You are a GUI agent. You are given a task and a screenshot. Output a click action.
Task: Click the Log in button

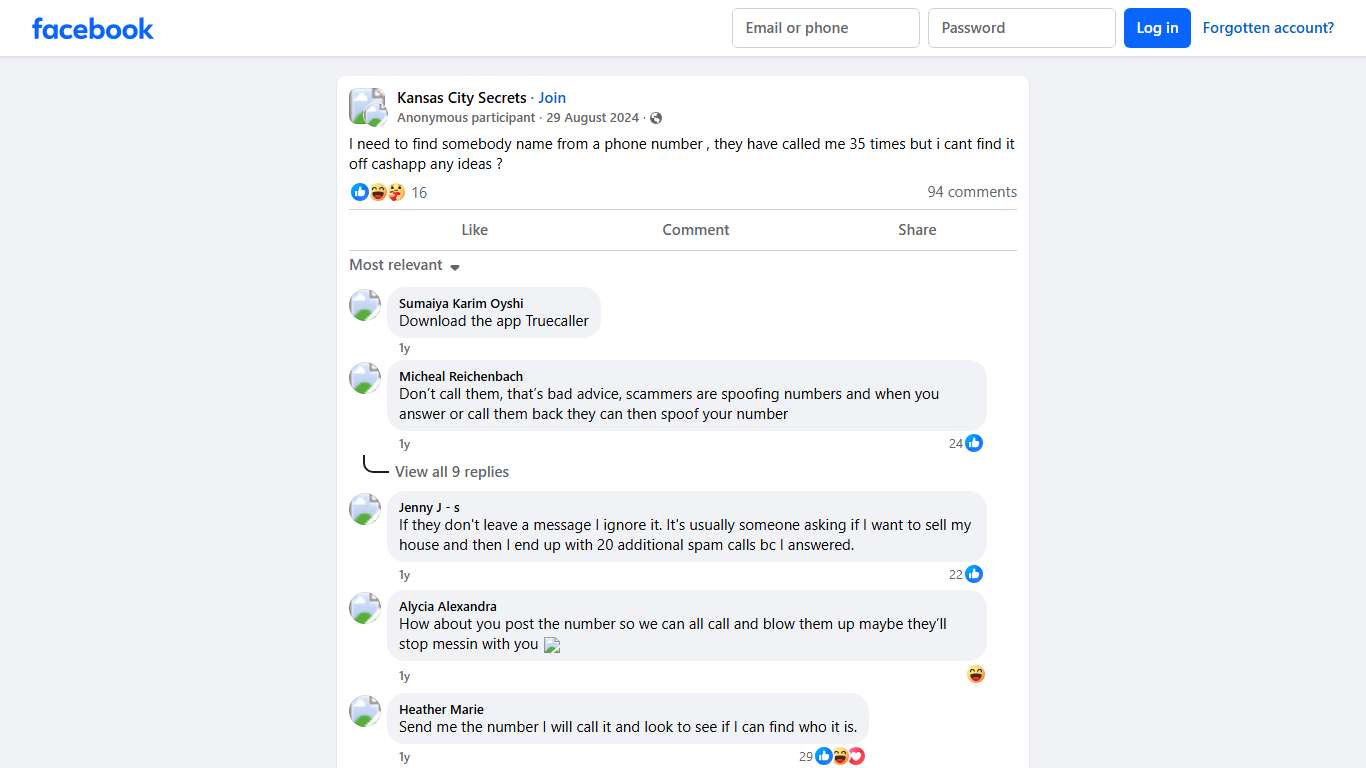[x=1157, y=28]
